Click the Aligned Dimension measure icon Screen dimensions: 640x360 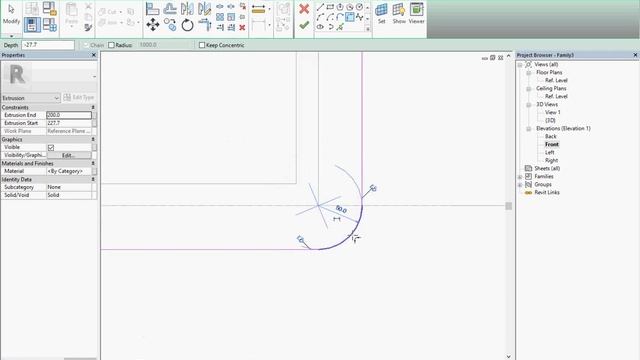coord(259,9)
